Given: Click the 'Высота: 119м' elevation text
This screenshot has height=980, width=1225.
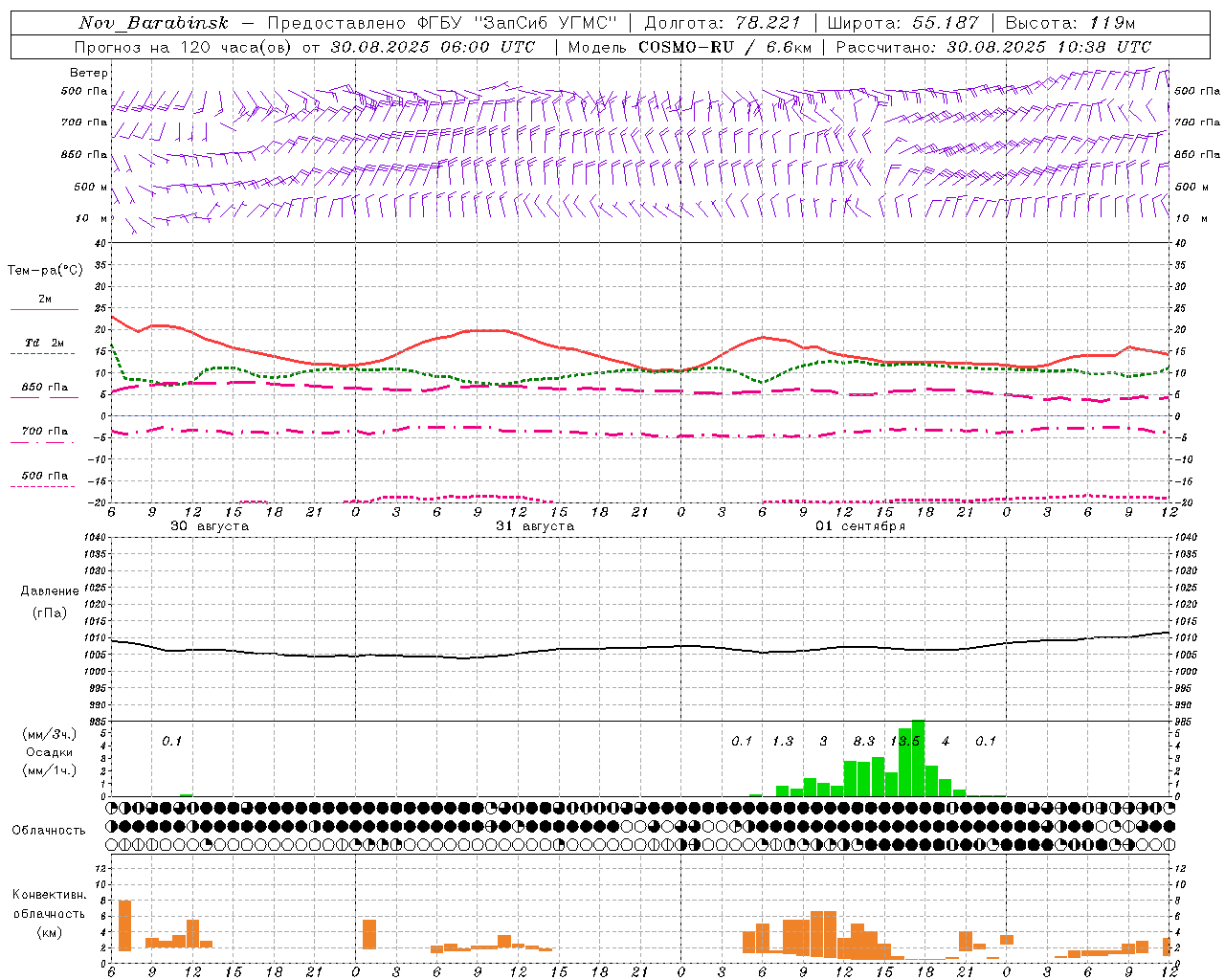Looking at the screenshot, I should click(x=1070, y=23).
